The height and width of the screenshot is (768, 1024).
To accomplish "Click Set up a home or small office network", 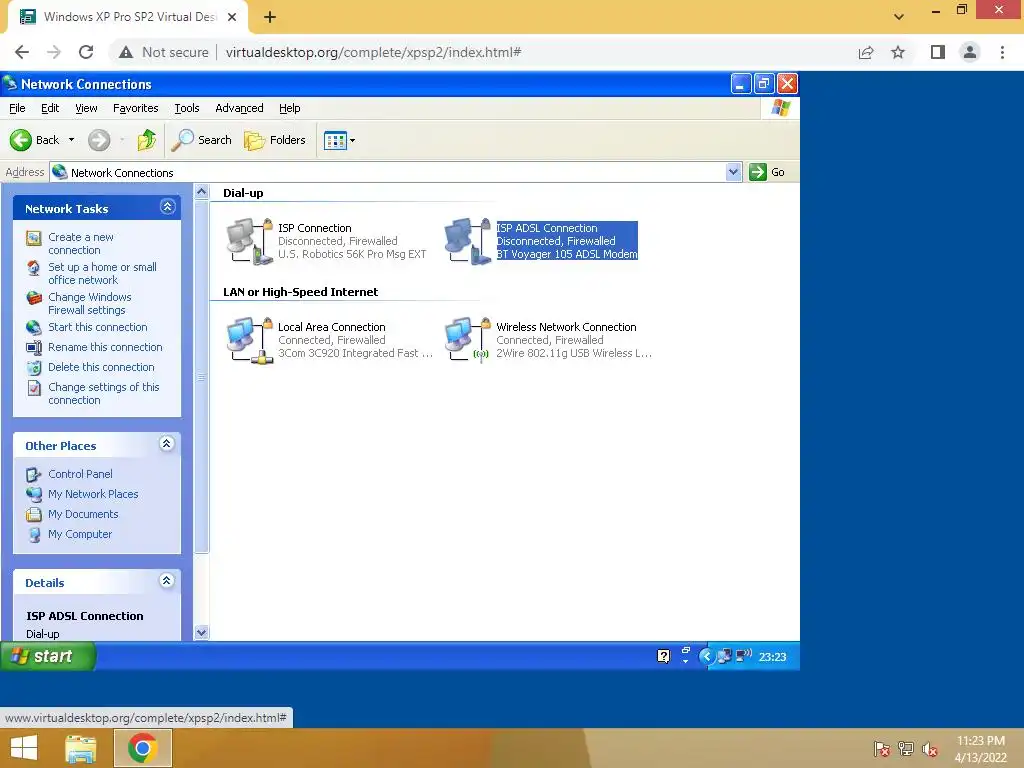I will (x=103, y=274).
